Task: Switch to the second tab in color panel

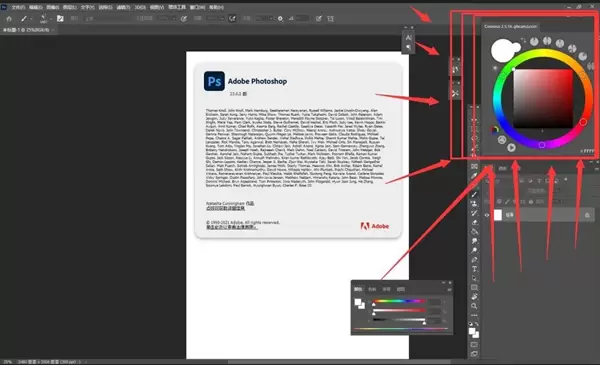Action: click(372, 289)
